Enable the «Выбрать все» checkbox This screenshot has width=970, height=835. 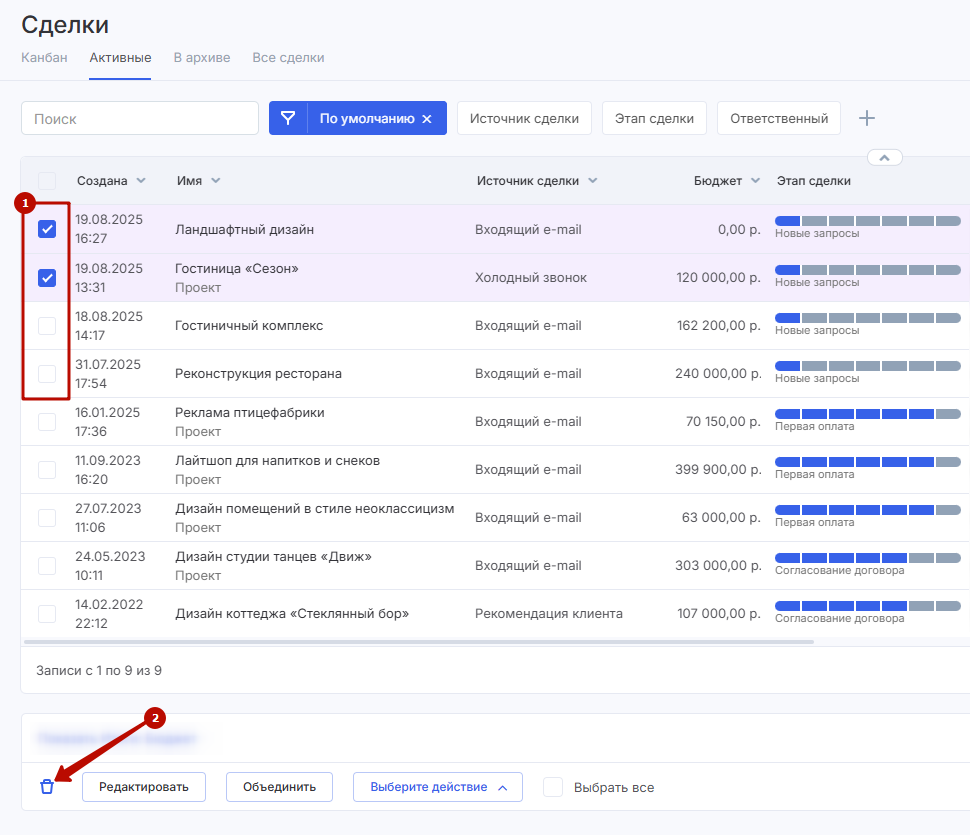553,787
